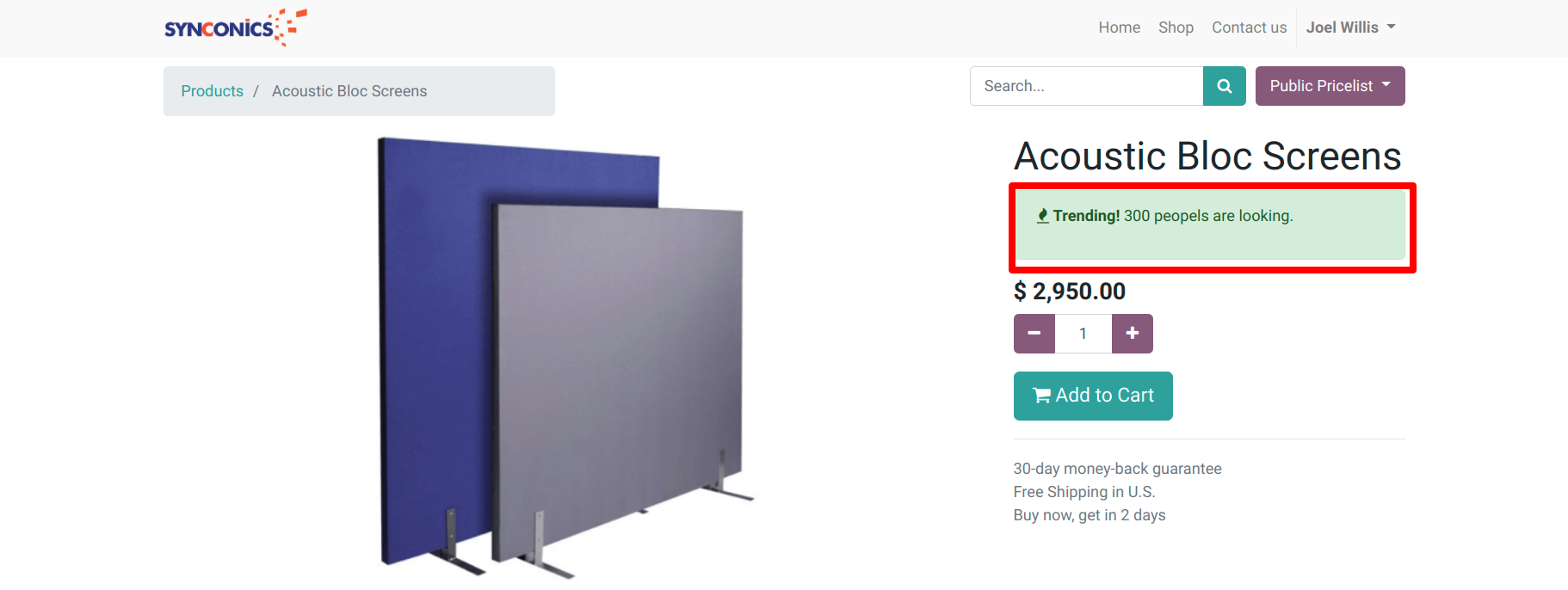Click the trending flame icon

tap(1042, 216)
